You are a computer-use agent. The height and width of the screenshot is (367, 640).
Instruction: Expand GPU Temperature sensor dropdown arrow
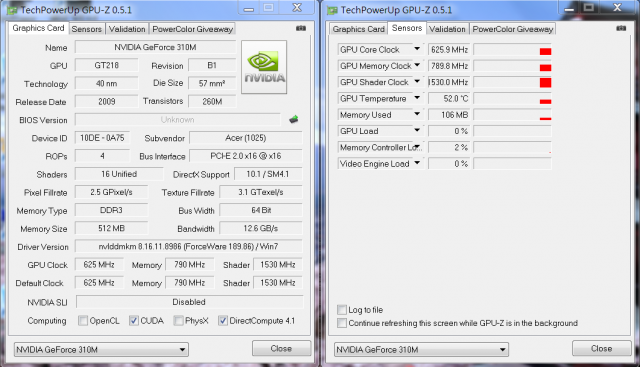[417, 98]
